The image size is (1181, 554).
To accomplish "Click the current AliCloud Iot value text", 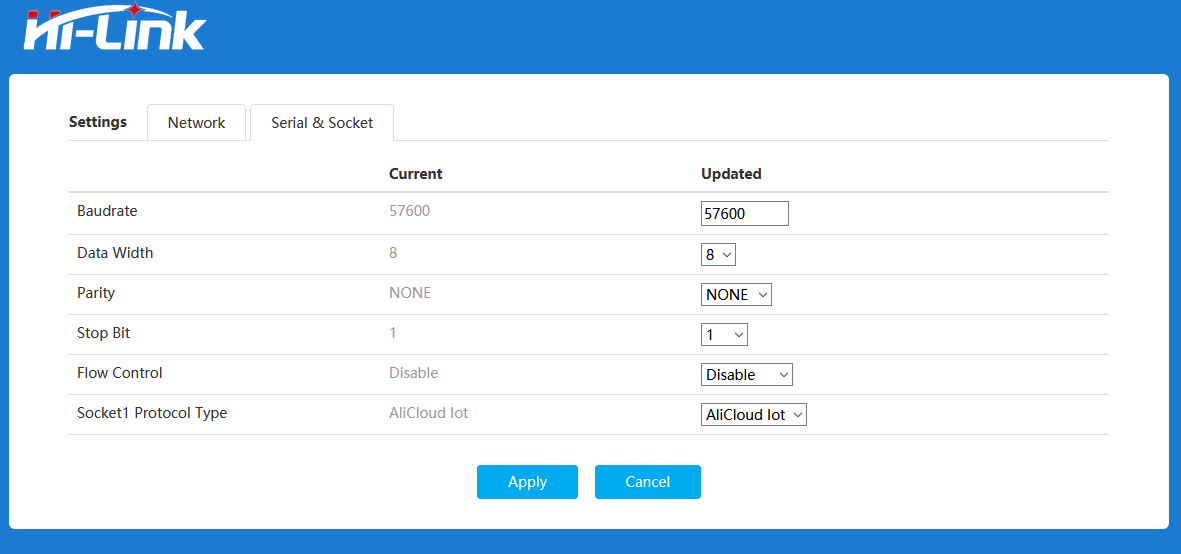I will tap(428, 413).
